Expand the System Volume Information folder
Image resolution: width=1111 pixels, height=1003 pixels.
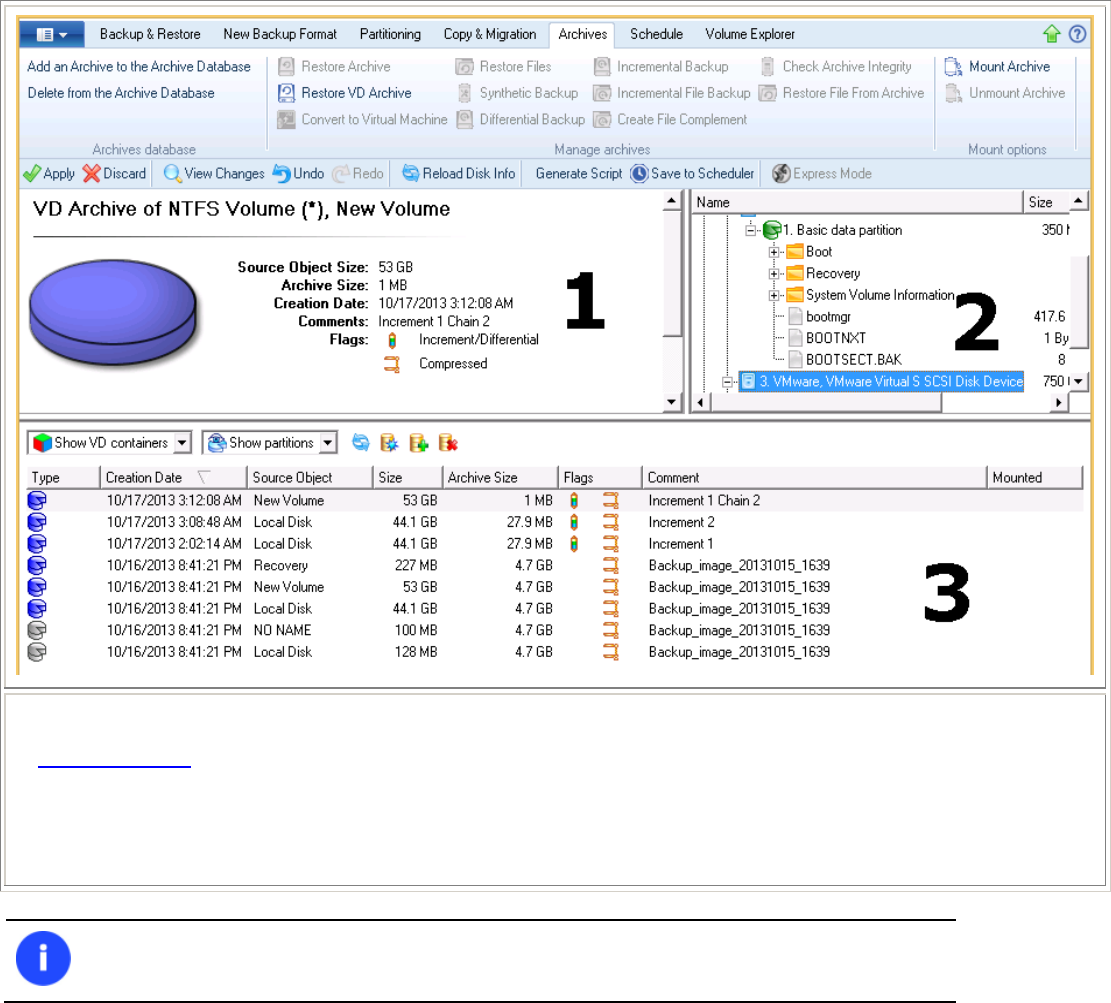tap(774, 295)
